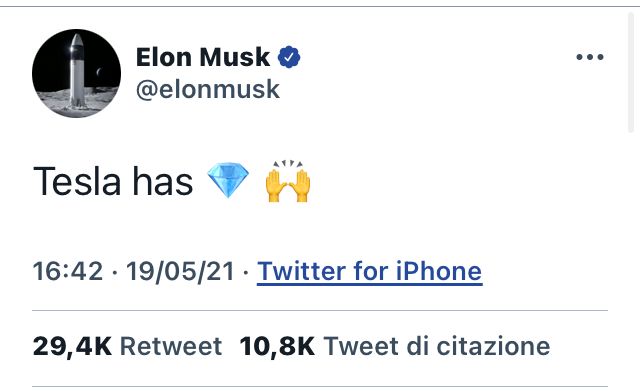Open the three-dot more options menu

(x=590, y=57)
